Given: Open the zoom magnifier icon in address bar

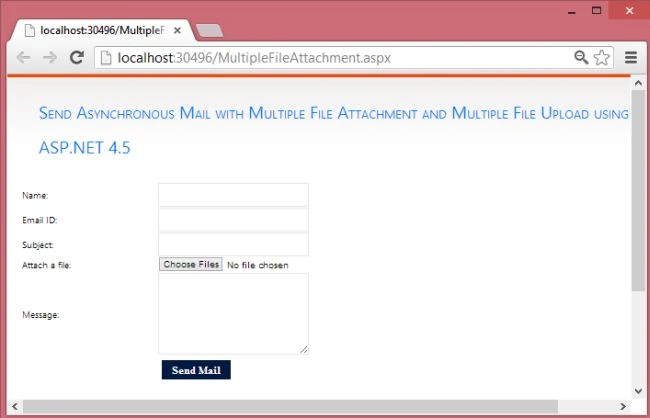Looking at the screenshot, I should tap(581, 58).
